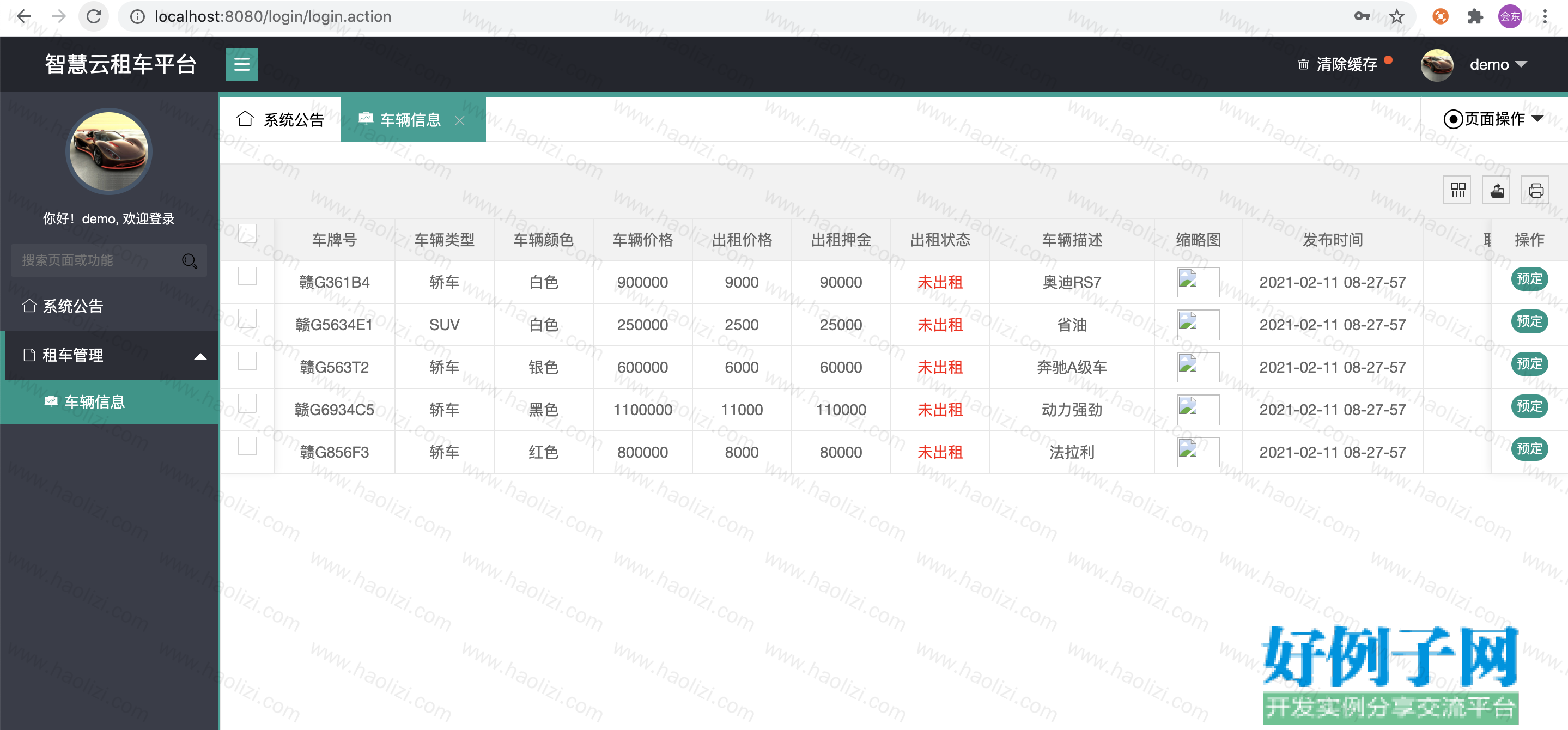
Task: Click the trash icon beside 清除缓存
Action: point(1303,64)
